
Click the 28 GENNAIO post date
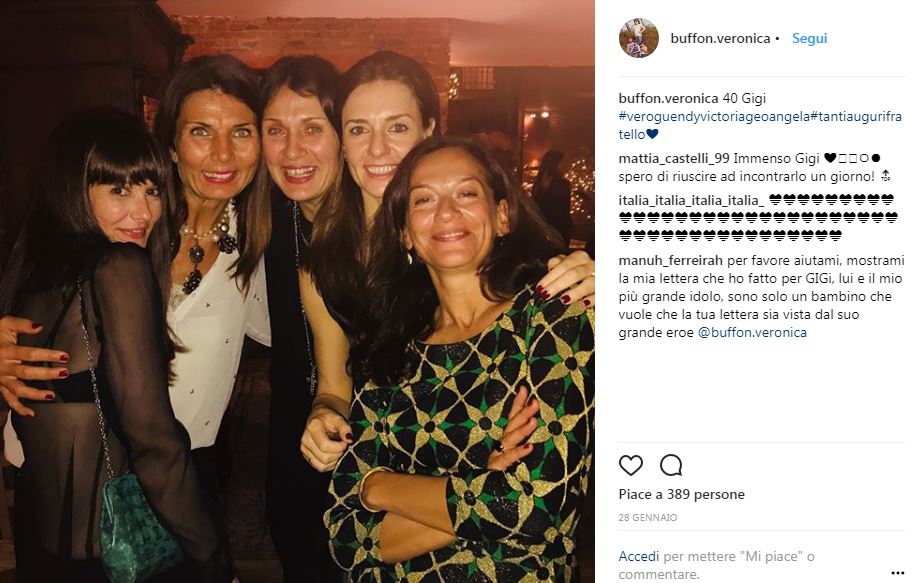(x=648, y=518)
